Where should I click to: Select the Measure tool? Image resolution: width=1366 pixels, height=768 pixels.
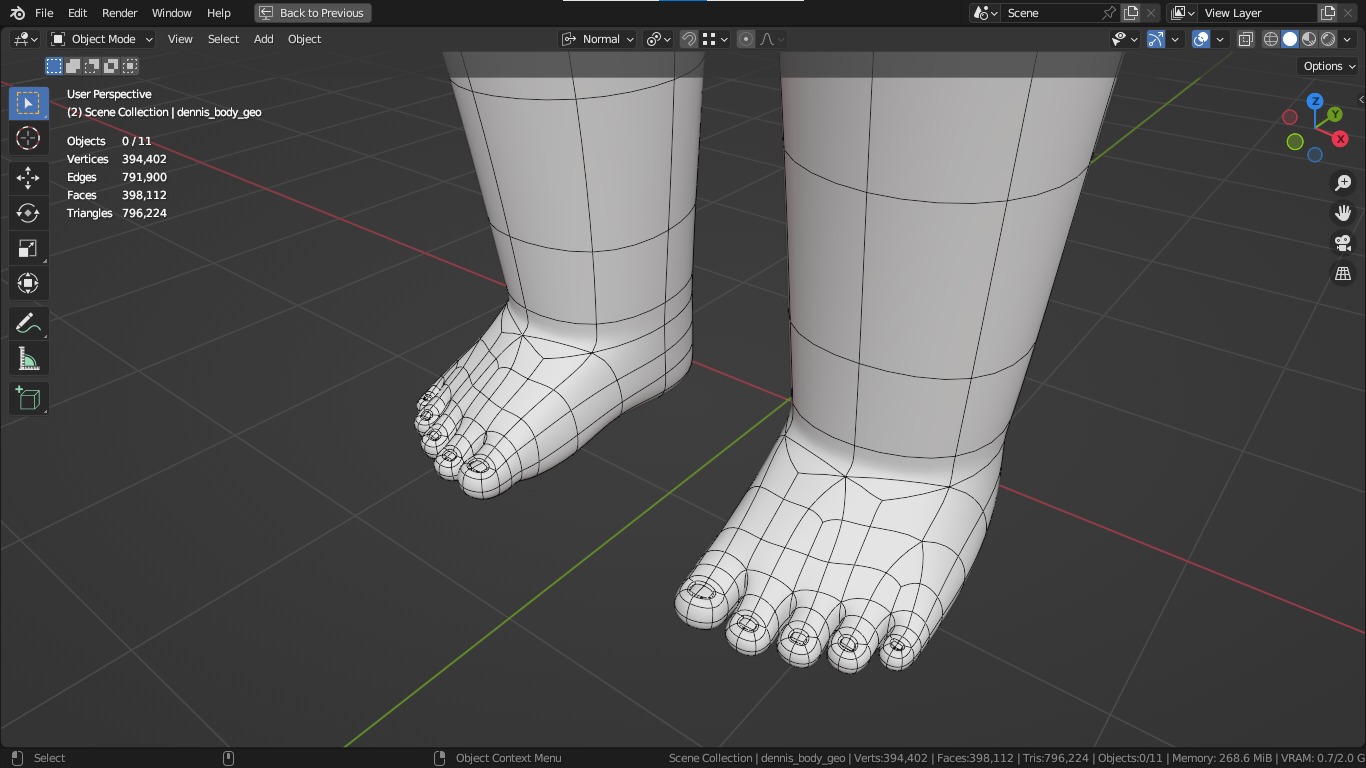[x=28, y=358]
